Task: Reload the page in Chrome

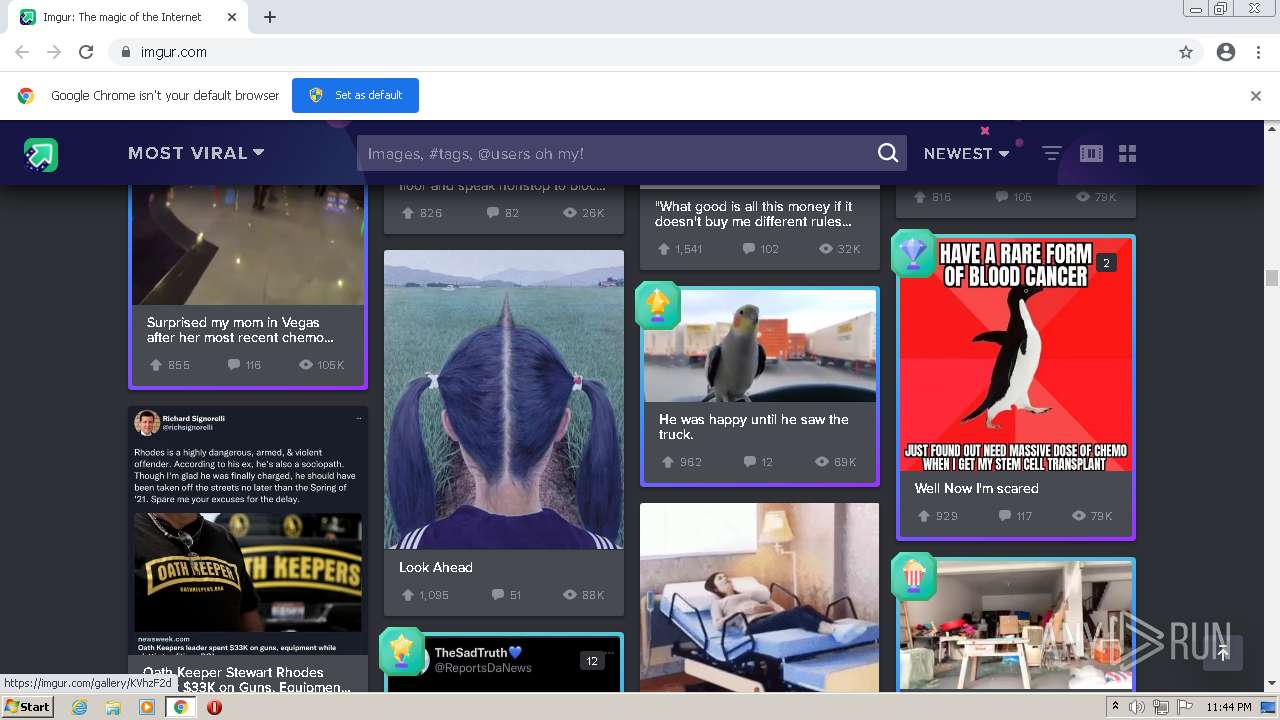Action: [86, 52]
